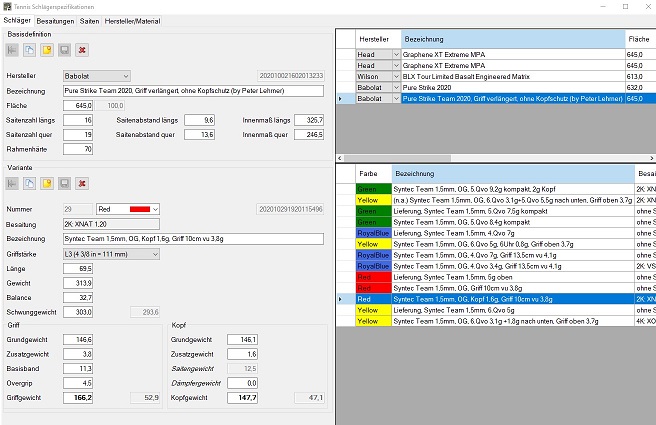
Task: Open the Saiten tab
Action: point(89,20)
